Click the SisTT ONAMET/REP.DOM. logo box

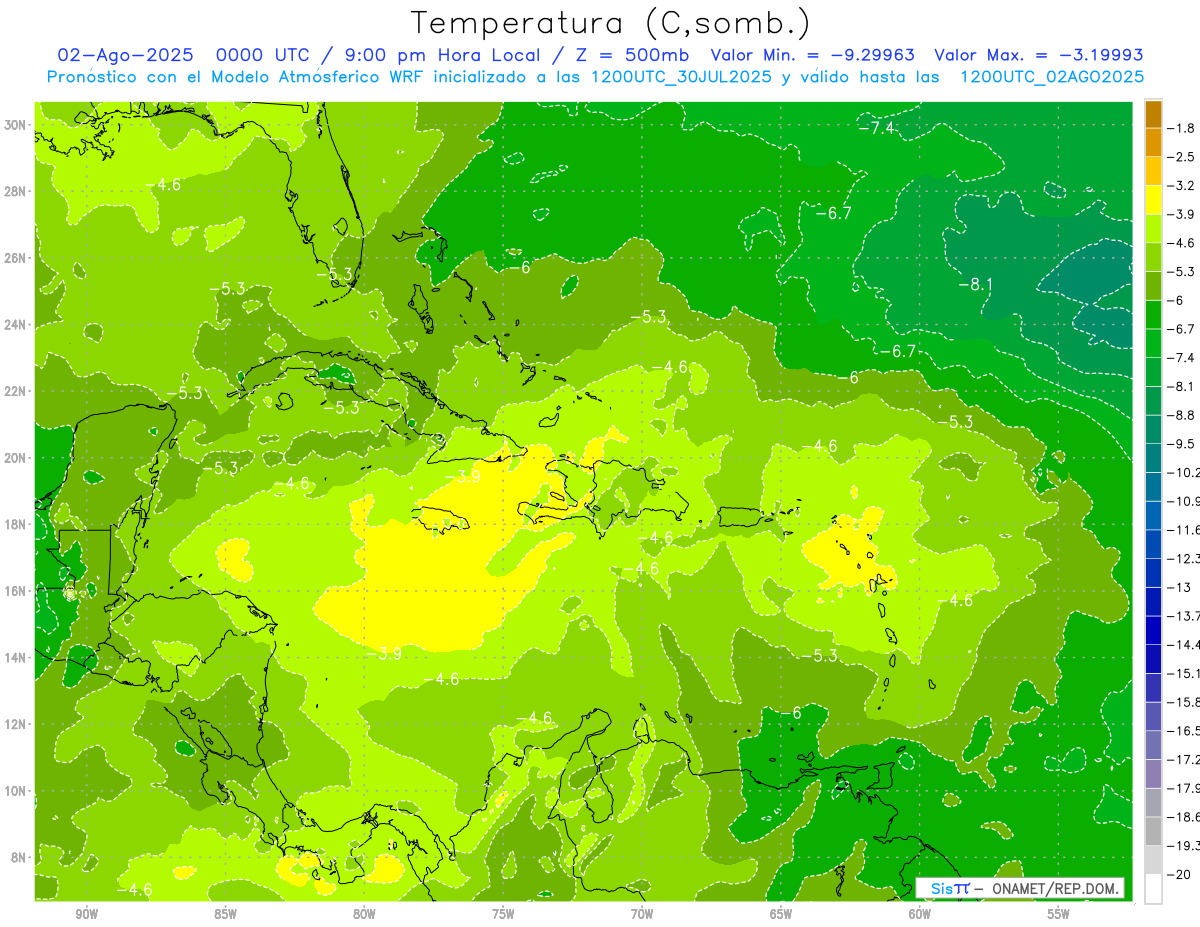1020,889
